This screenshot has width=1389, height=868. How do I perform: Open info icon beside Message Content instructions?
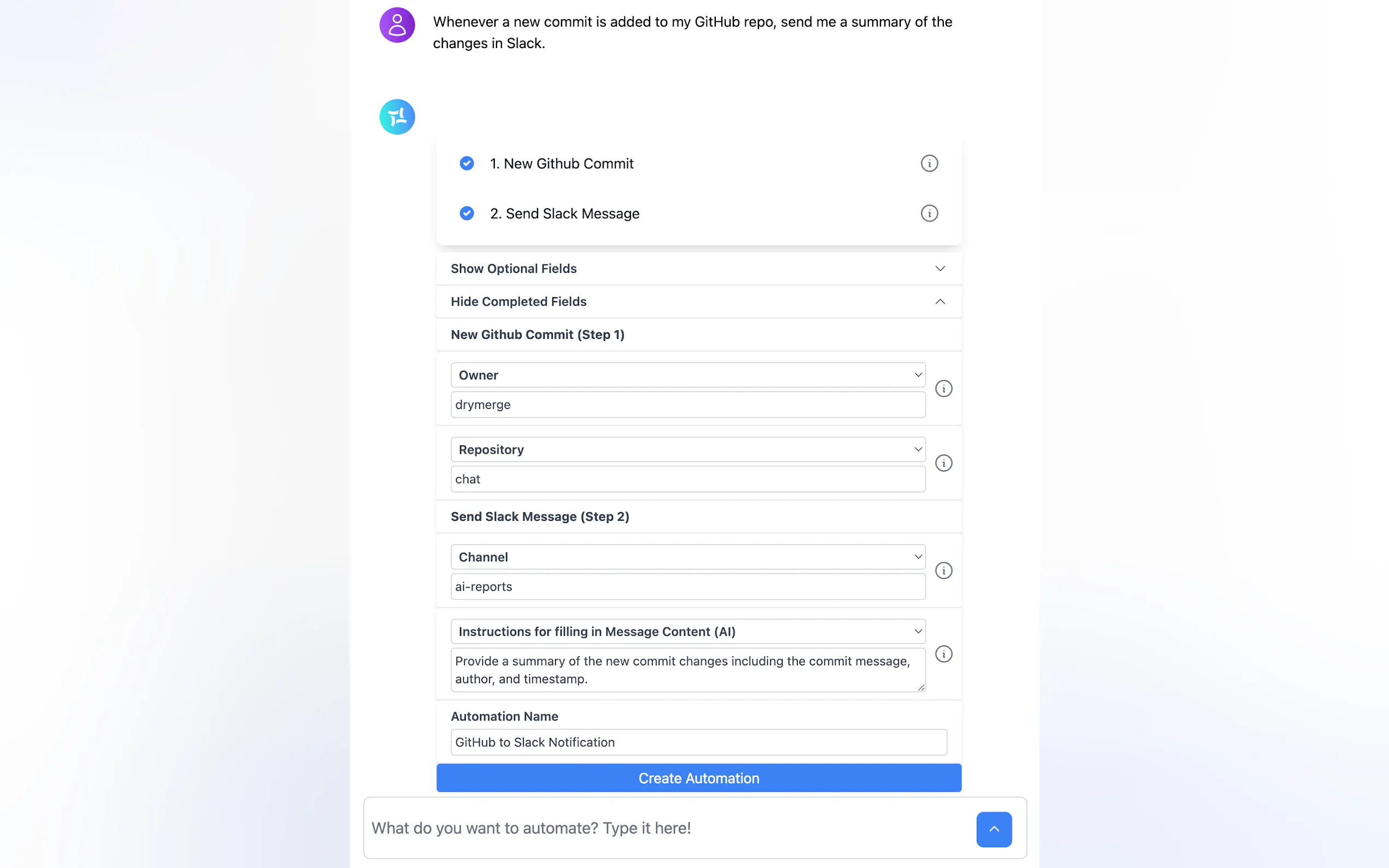[943, 654]
